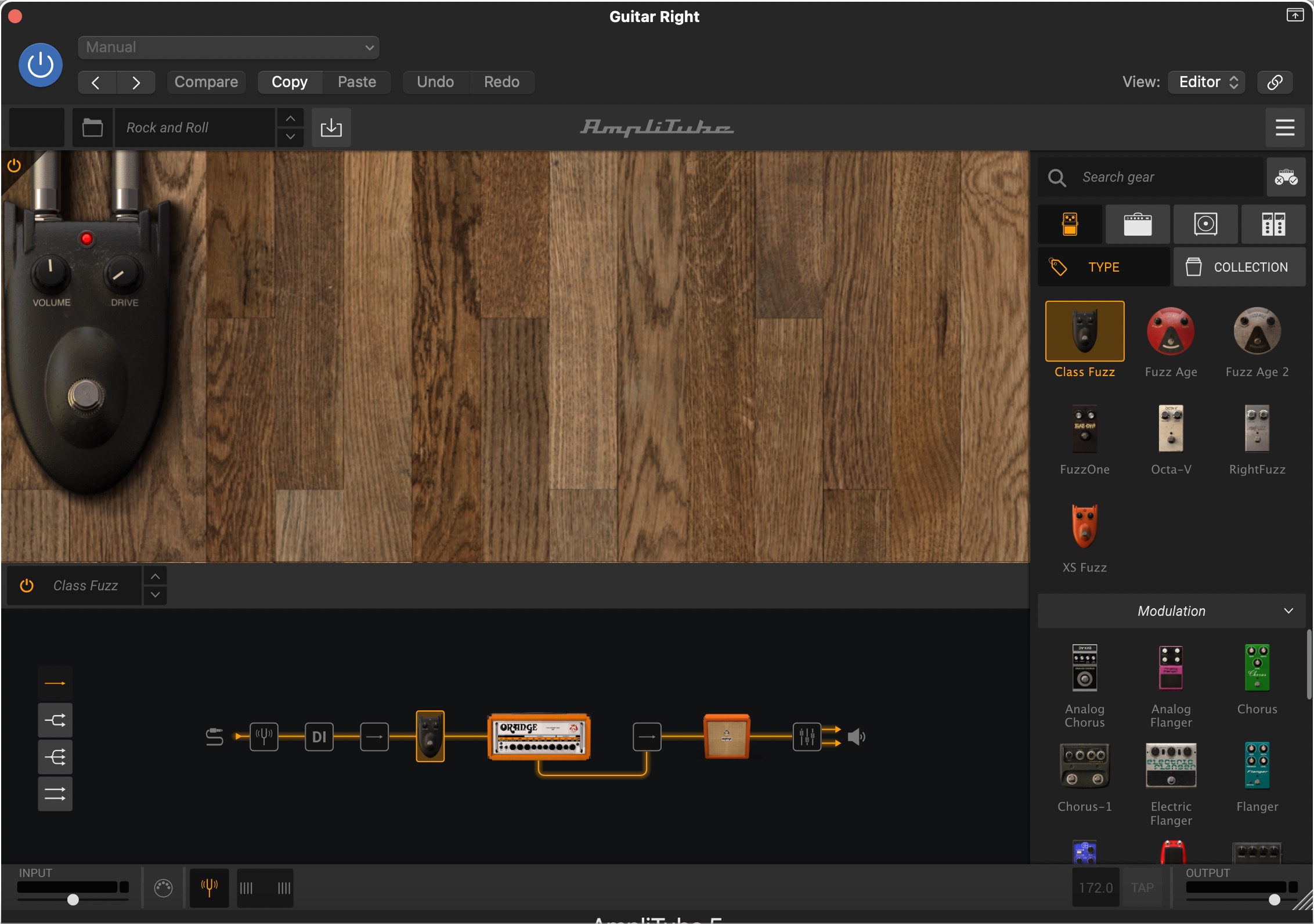
Task: Select the cabinet speaker gear category
Action: pyautogui.click(x=1205, y=224)
